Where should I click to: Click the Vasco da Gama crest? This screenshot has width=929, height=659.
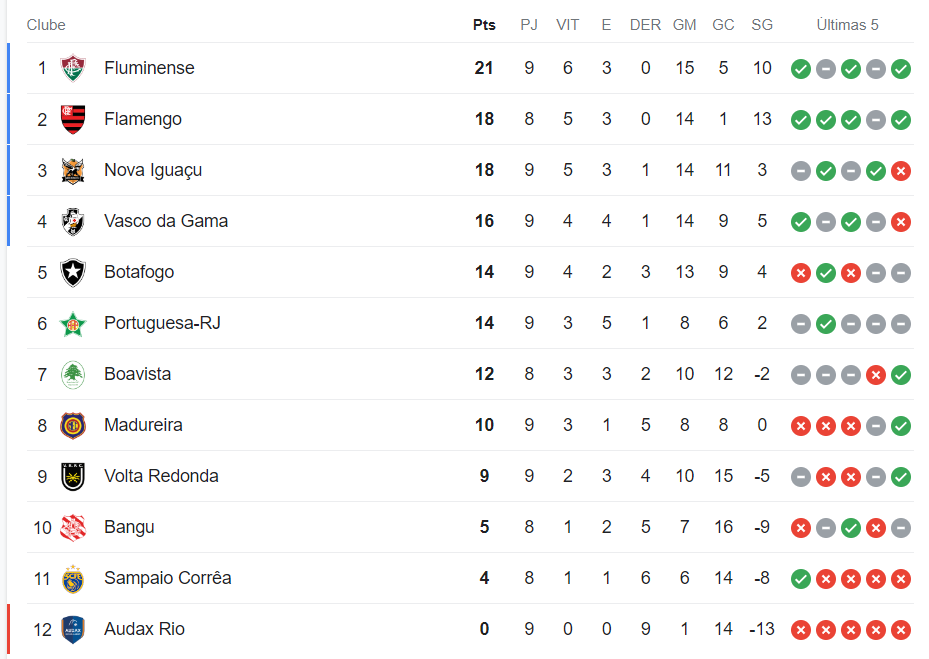73,221
